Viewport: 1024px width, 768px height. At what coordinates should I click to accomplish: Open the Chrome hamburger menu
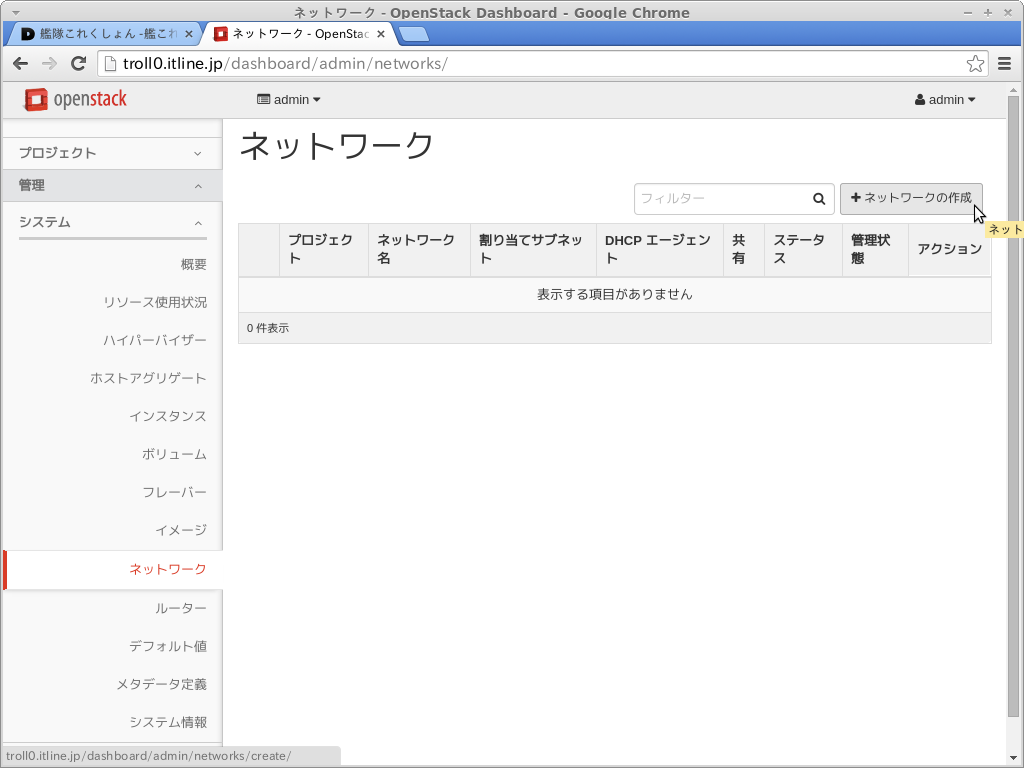[x=1005, y=64]
